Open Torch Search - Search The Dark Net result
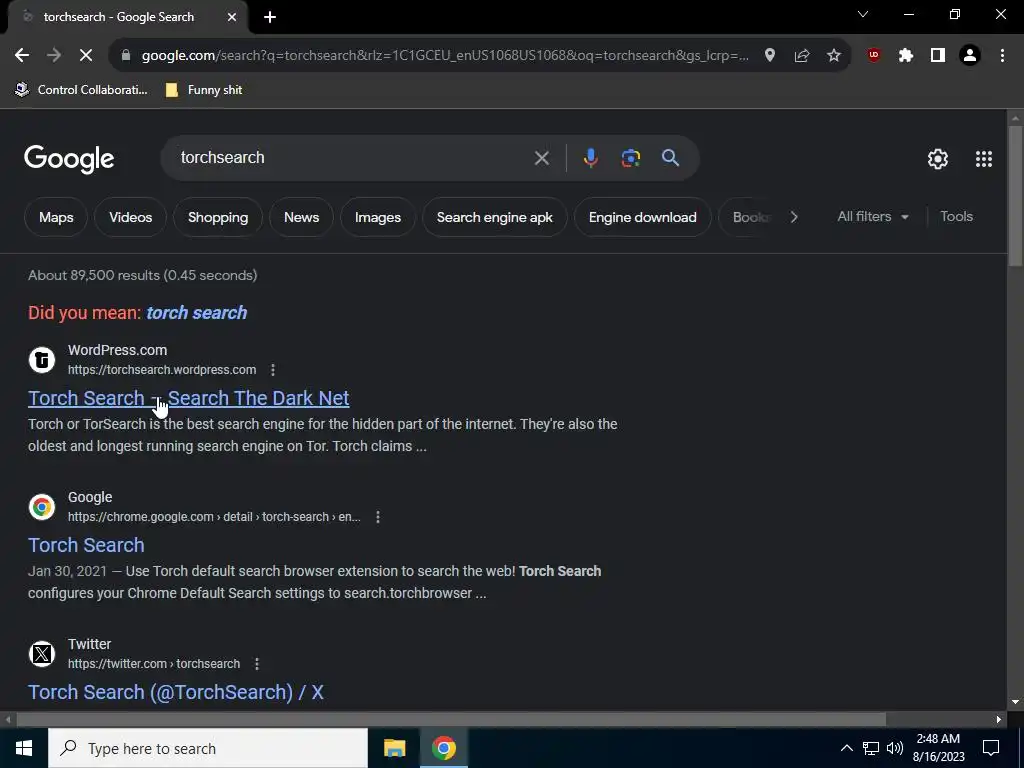The height and width of the screenshot is (768, 1024). 189,398
